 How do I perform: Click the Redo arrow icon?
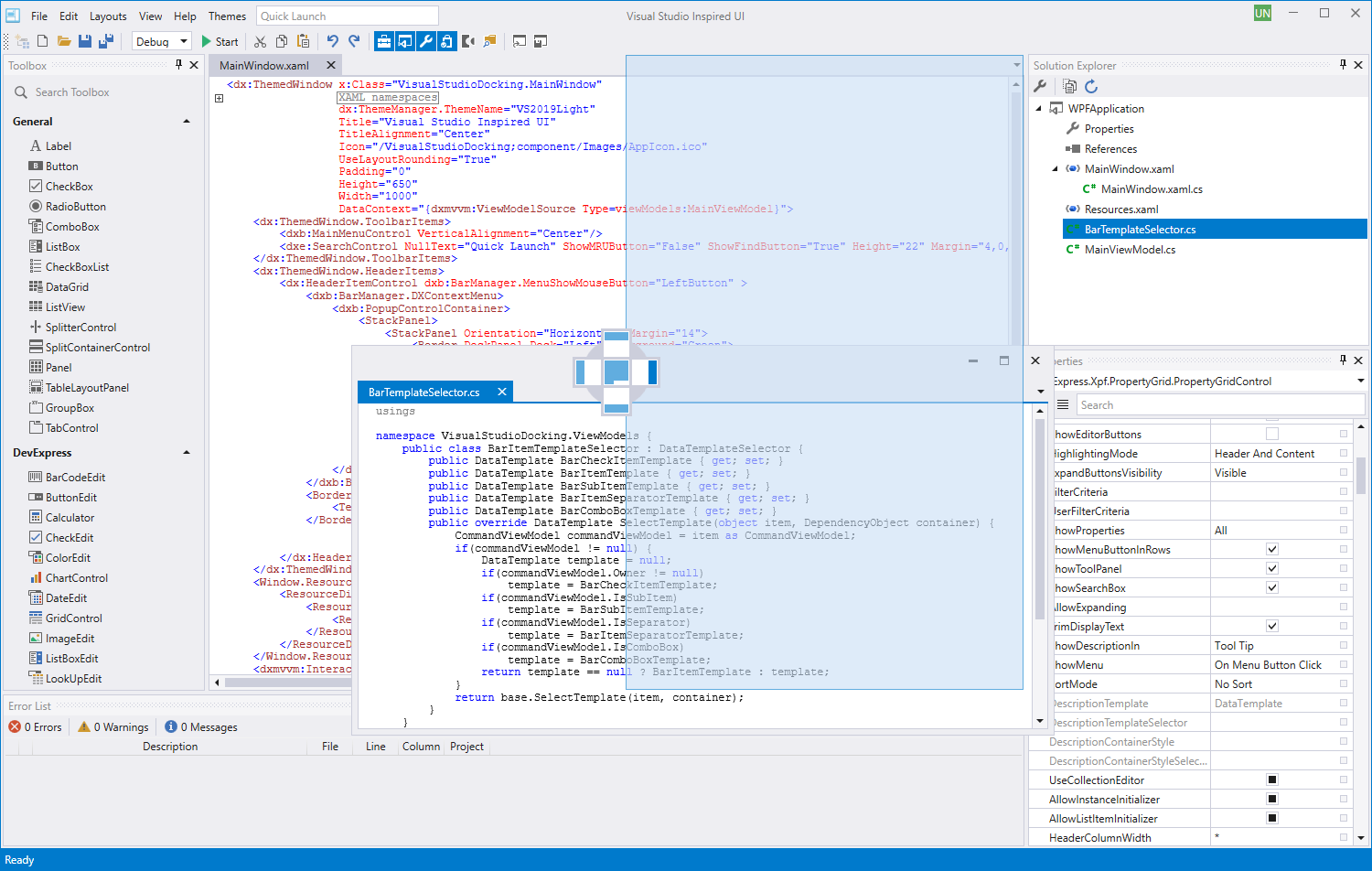tap(354, 41)
